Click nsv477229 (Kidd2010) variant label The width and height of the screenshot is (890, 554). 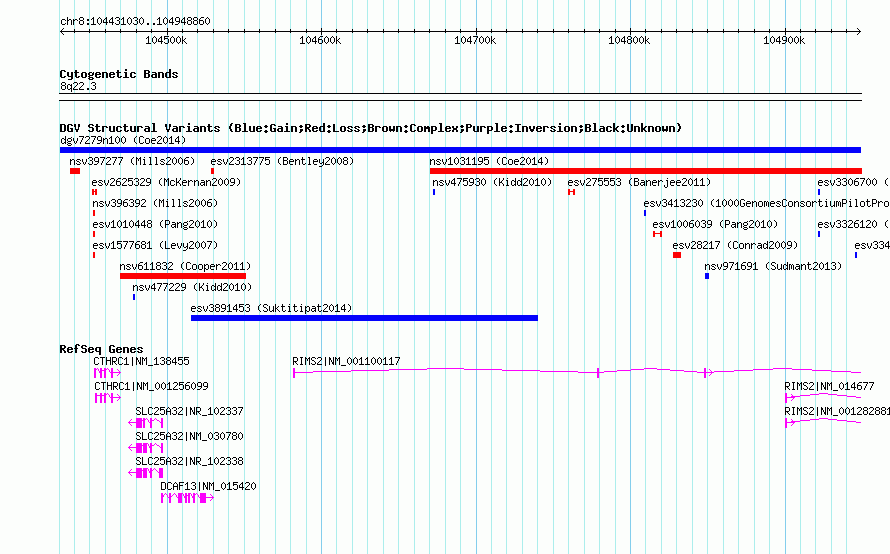click(192, 287)
